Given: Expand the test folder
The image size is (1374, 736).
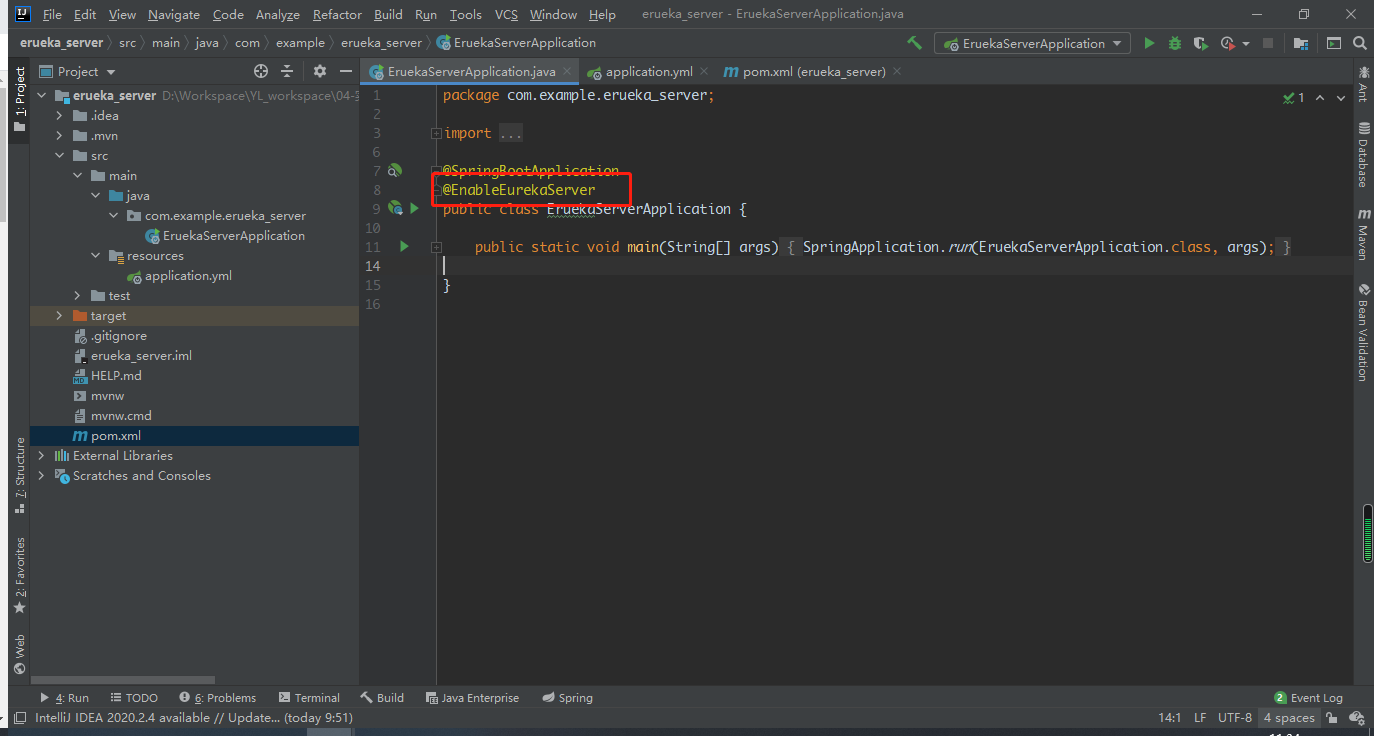Looking at the screenshot, I should coord(78,296).
